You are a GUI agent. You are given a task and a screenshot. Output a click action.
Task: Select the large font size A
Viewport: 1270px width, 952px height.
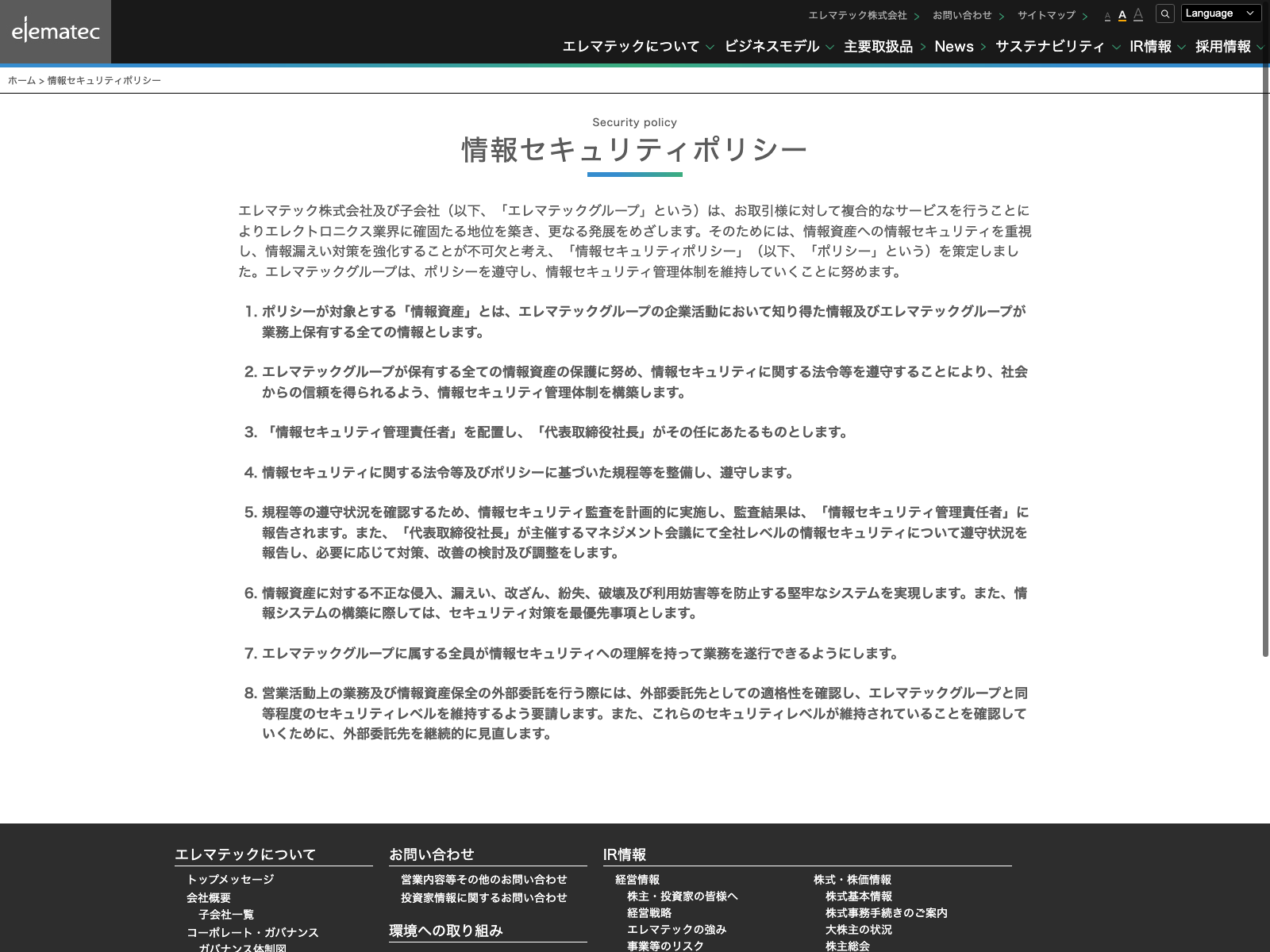click(x=1138, y=14)
